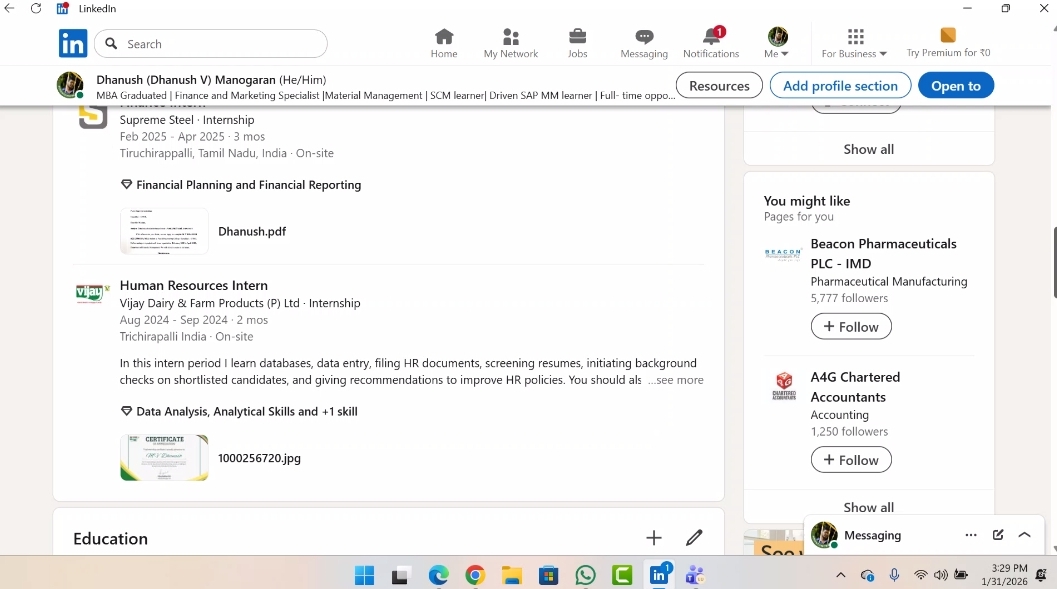This screenshot has height=589, width=1057.
Task: Follow A4G Chartered Accountants page
Action: [x=851, y=460]
